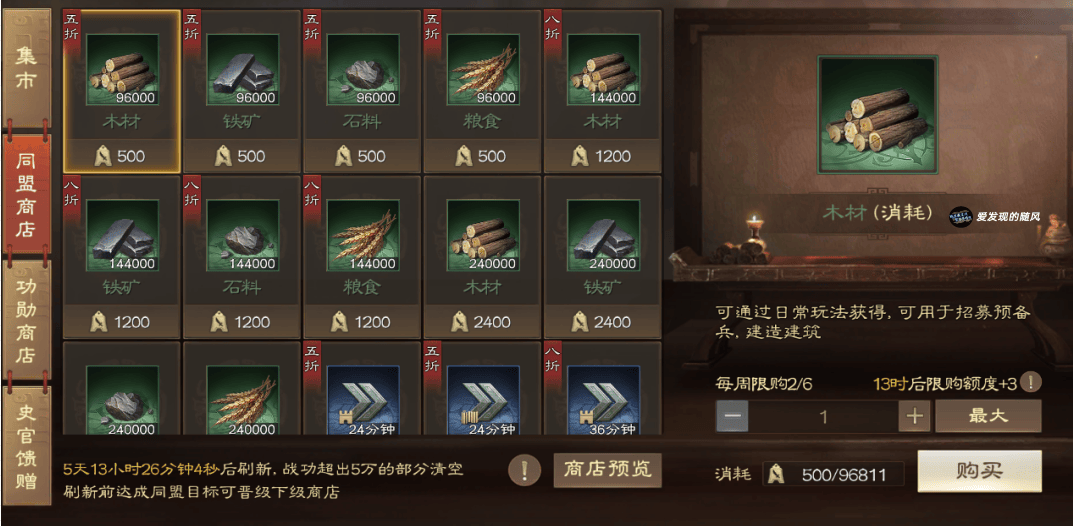This screenshot has width=1073, height=526.
Task: Click the 购买 button
Action: [980, 471]
